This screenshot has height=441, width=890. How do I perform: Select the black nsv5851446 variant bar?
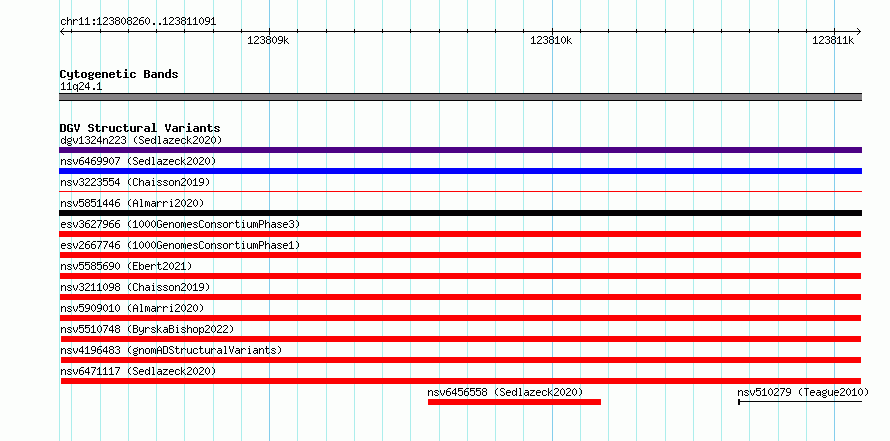click(460, 213)
